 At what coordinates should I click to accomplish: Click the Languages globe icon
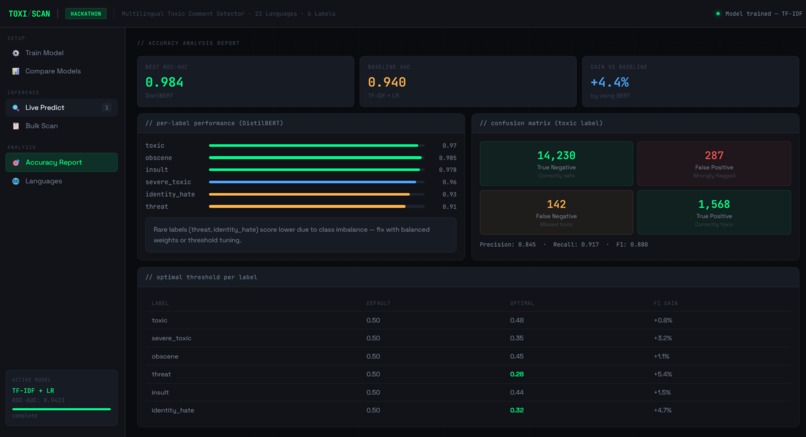click(x=15, y=181)
